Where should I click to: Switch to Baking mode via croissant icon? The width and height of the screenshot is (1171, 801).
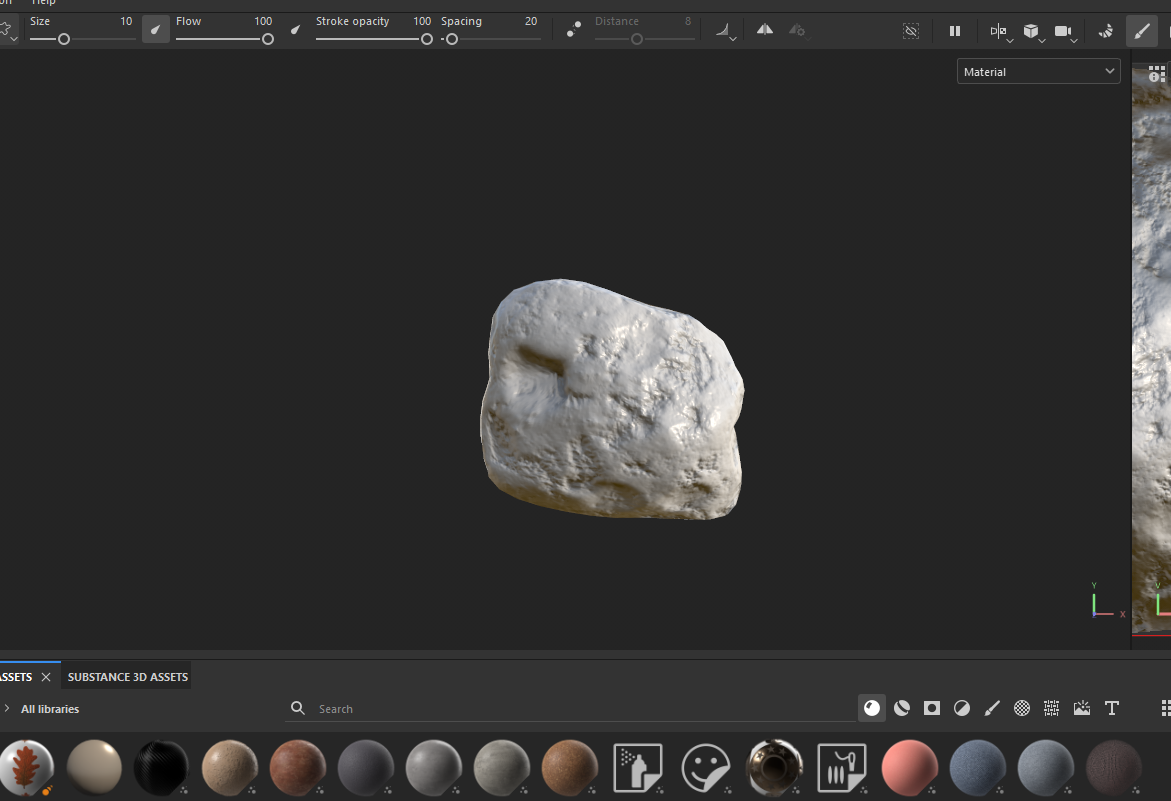coord(1105,31)
